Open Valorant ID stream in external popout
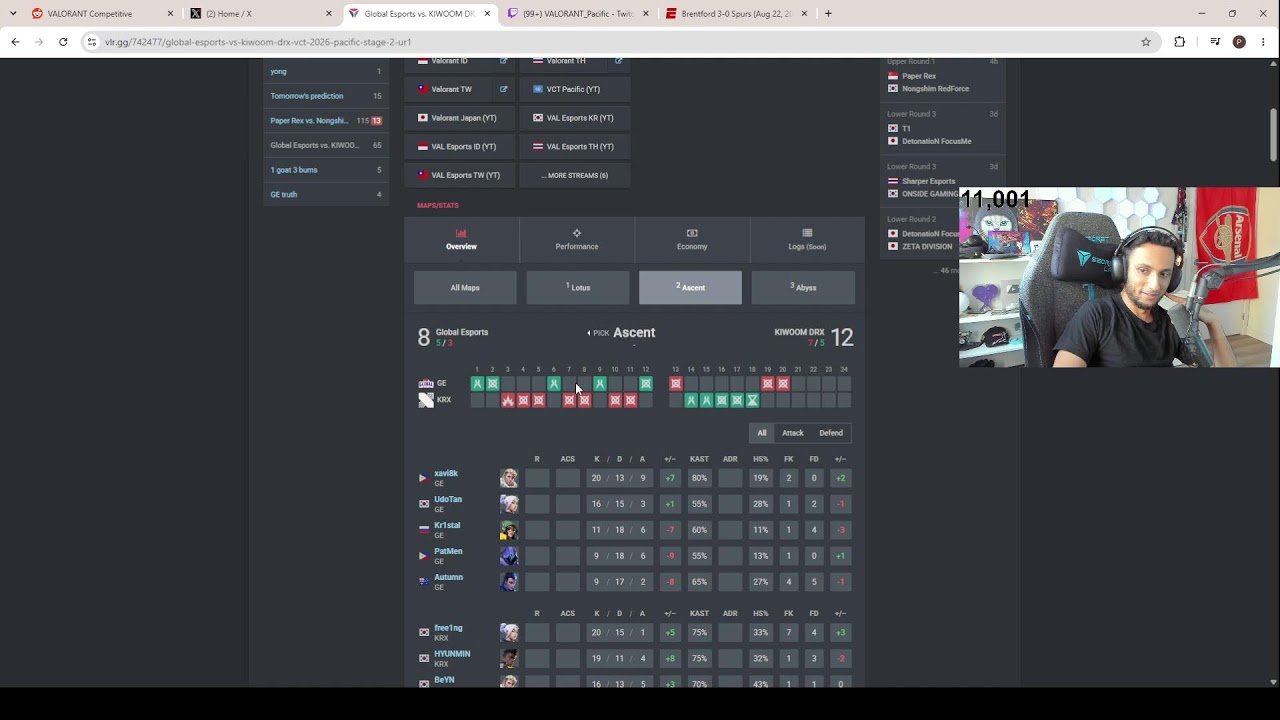This screenshot has height=720, width=1280. click(x=503, y=61)
